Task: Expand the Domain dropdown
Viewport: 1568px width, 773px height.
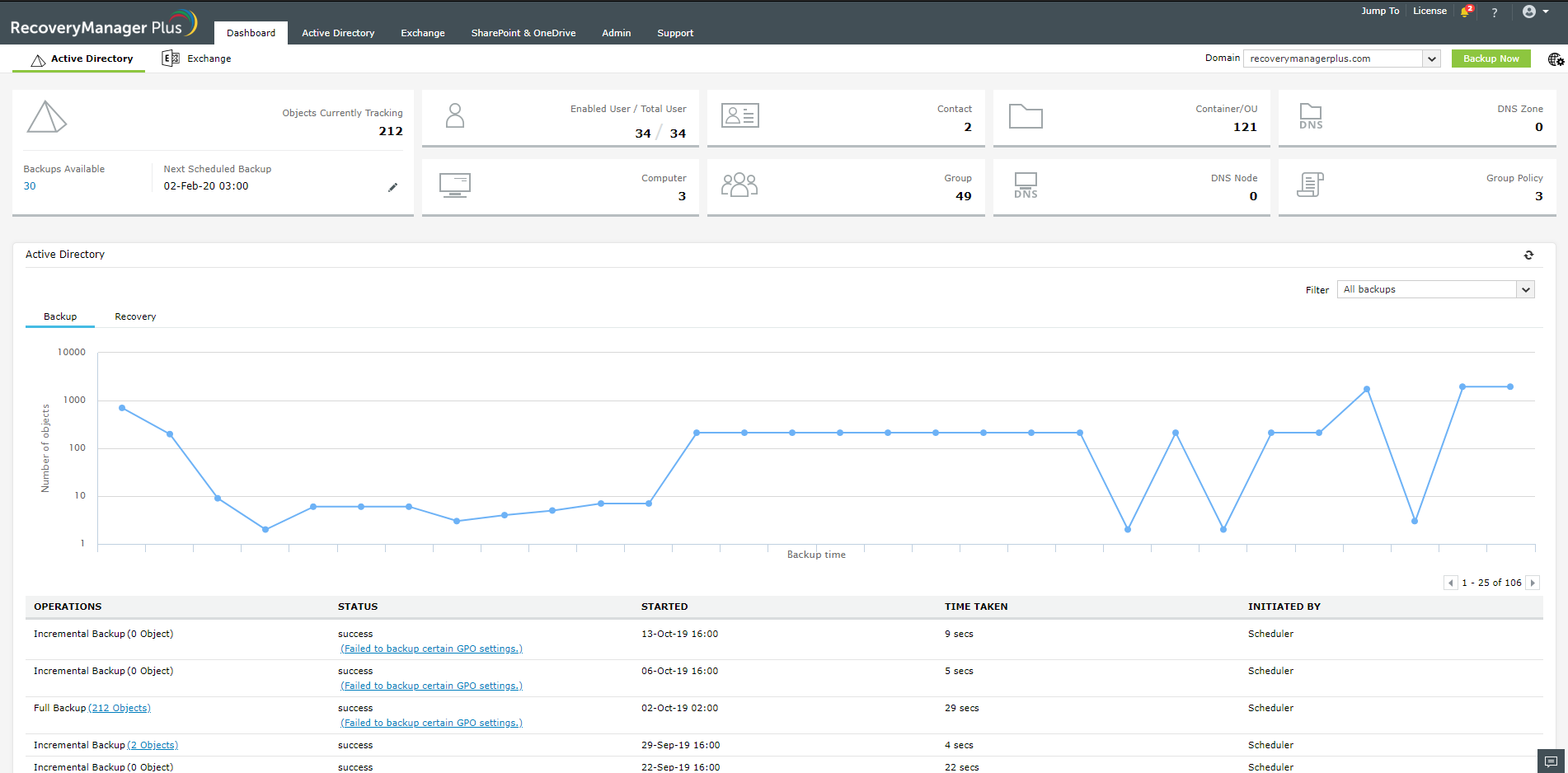Action: tap(1432, 59)
